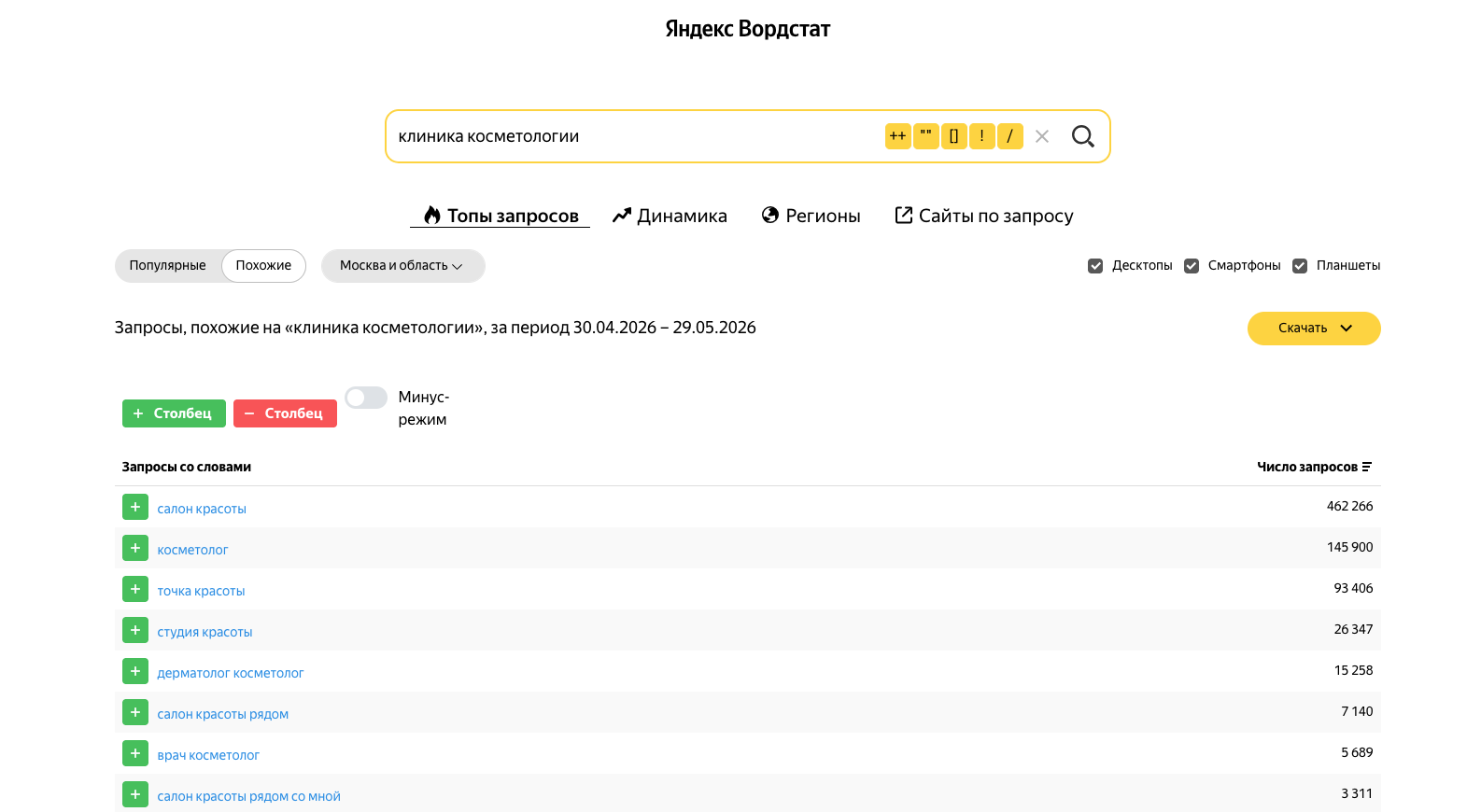Add 'дерматолог косметолог' with its plus button

click(x=135, y=671)
